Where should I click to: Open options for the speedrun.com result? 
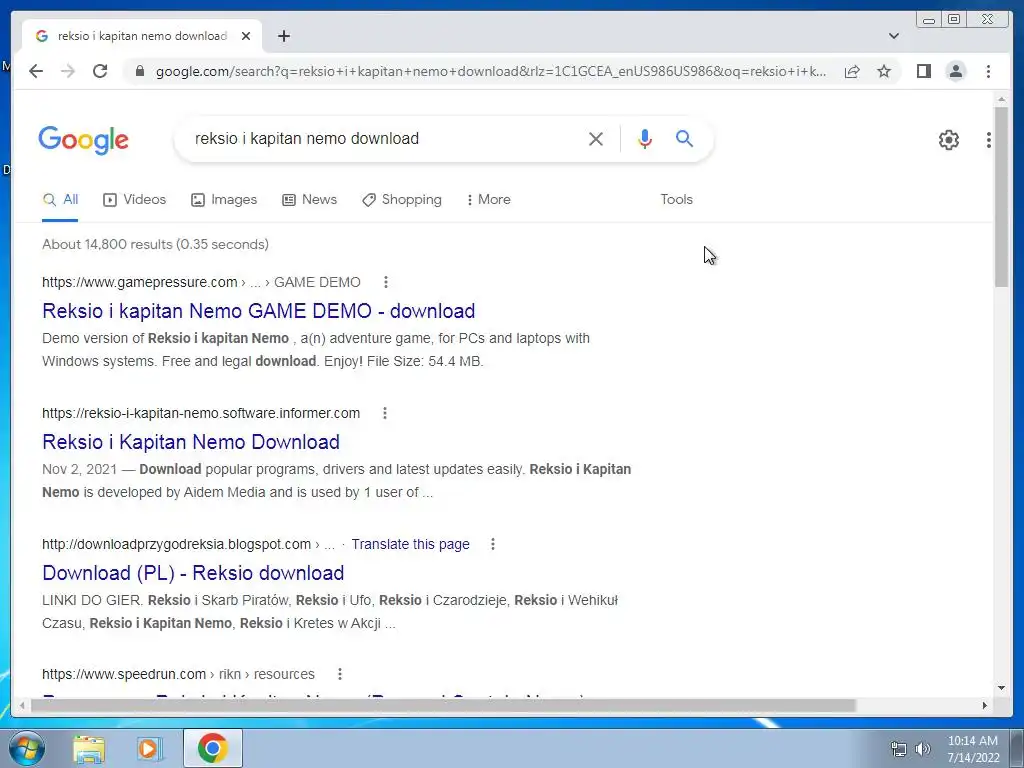(340, 674)
